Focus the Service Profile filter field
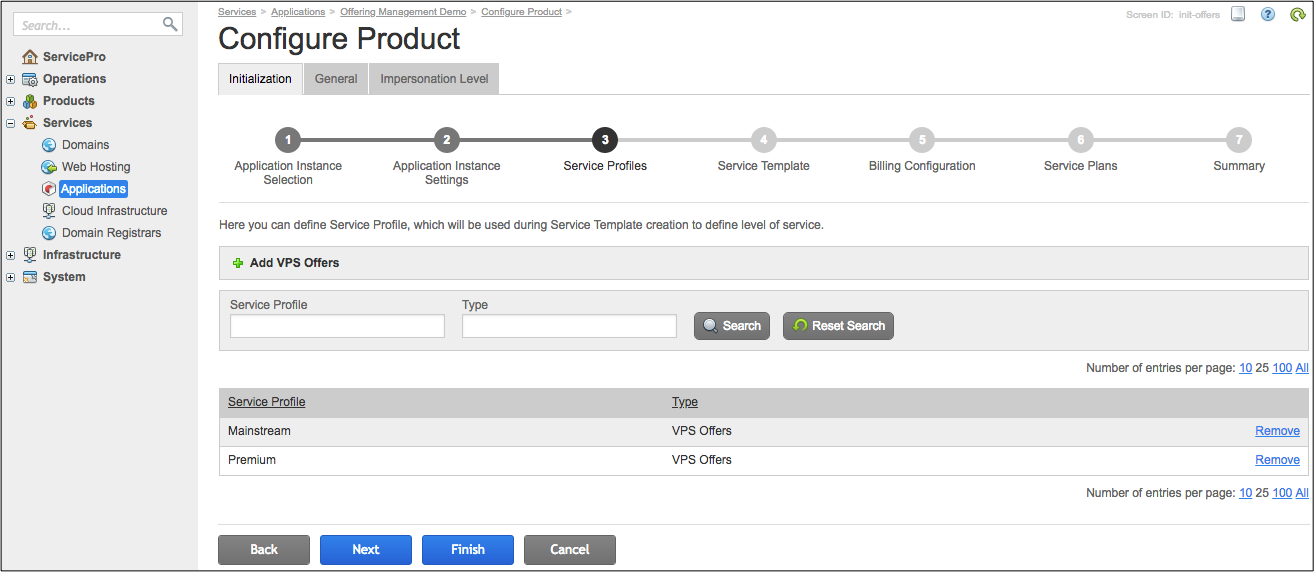 pos(337,326)
